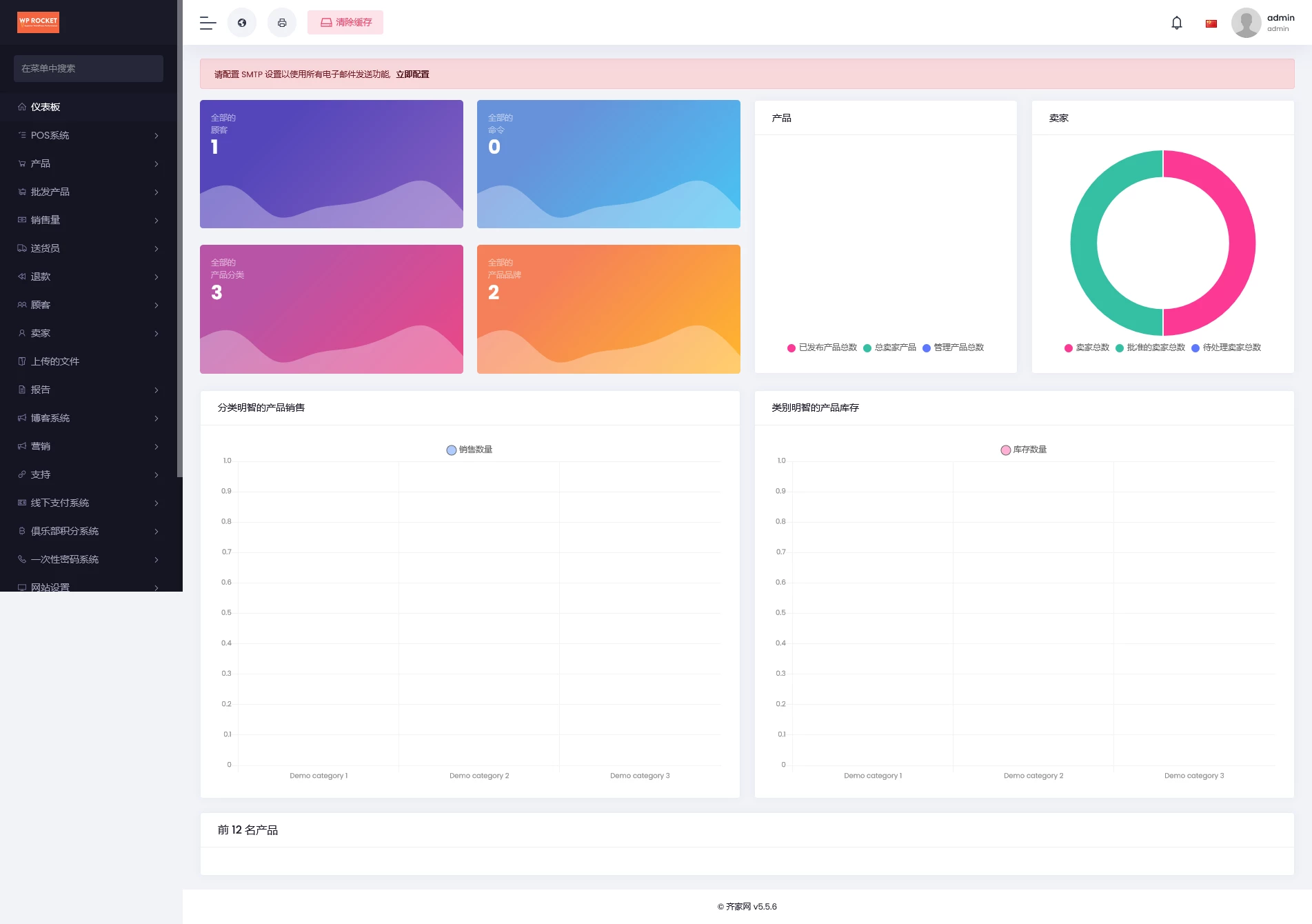
Task: Select 仪表板 in the sidebar
Action: click(x=46, y=107)
